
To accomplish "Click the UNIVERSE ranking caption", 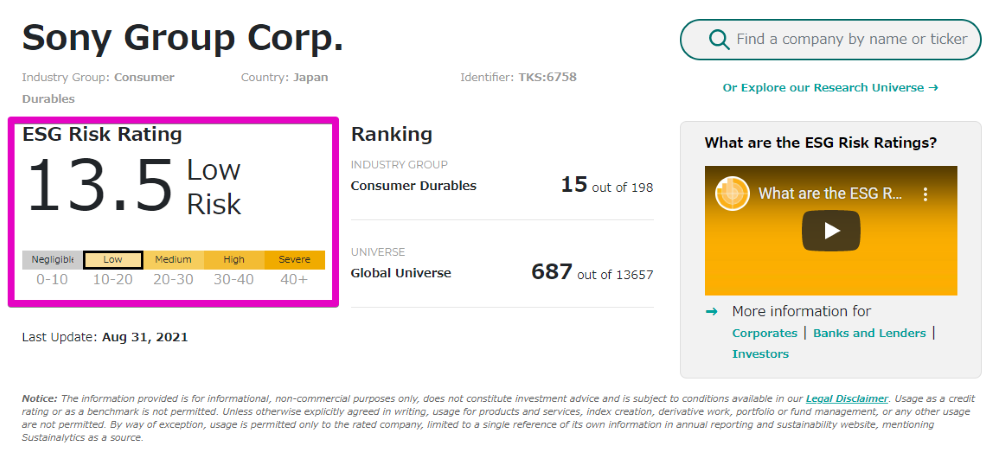I will [378, 252].
